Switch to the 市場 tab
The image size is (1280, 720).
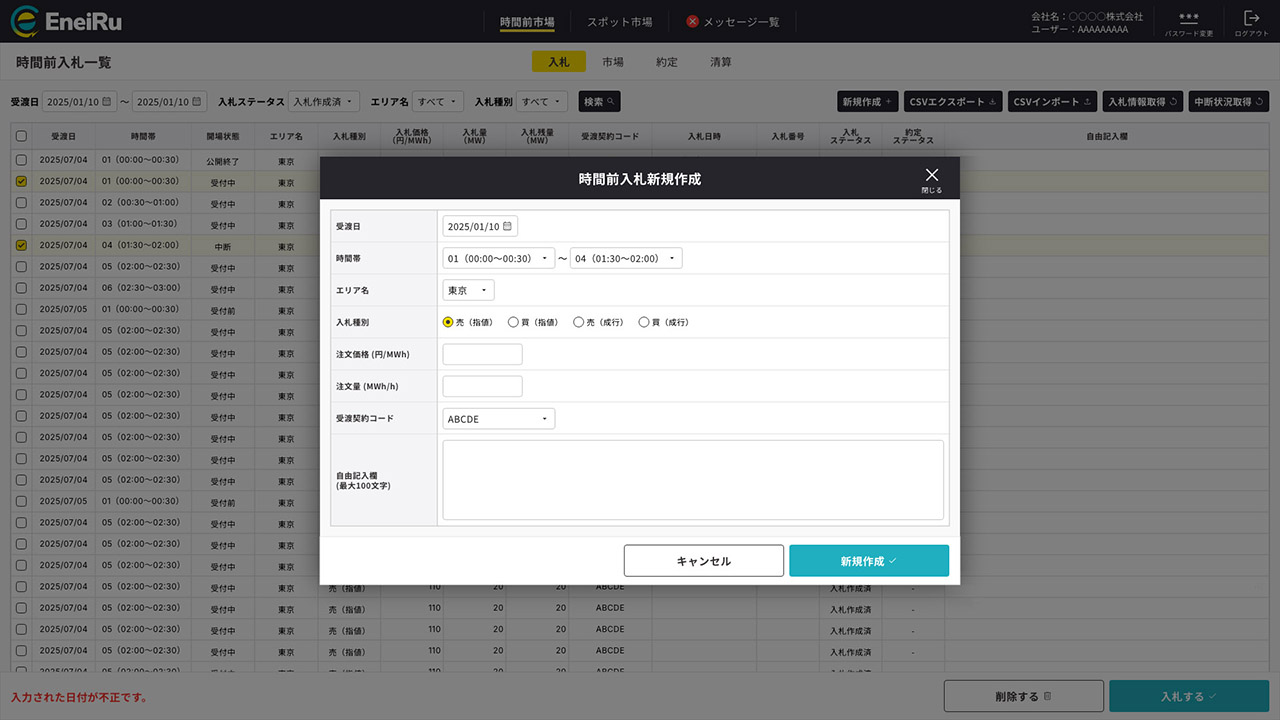tap(612, 62)
